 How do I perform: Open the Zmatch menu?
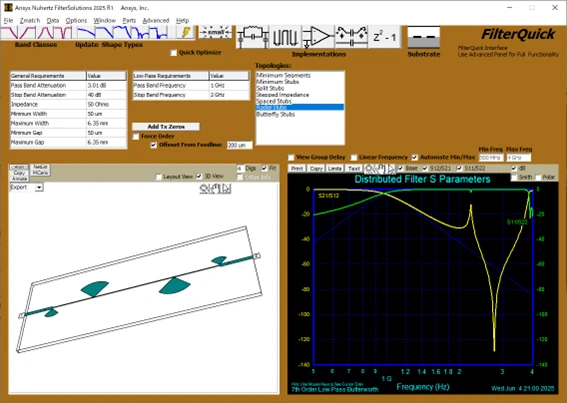click(30, 21)
